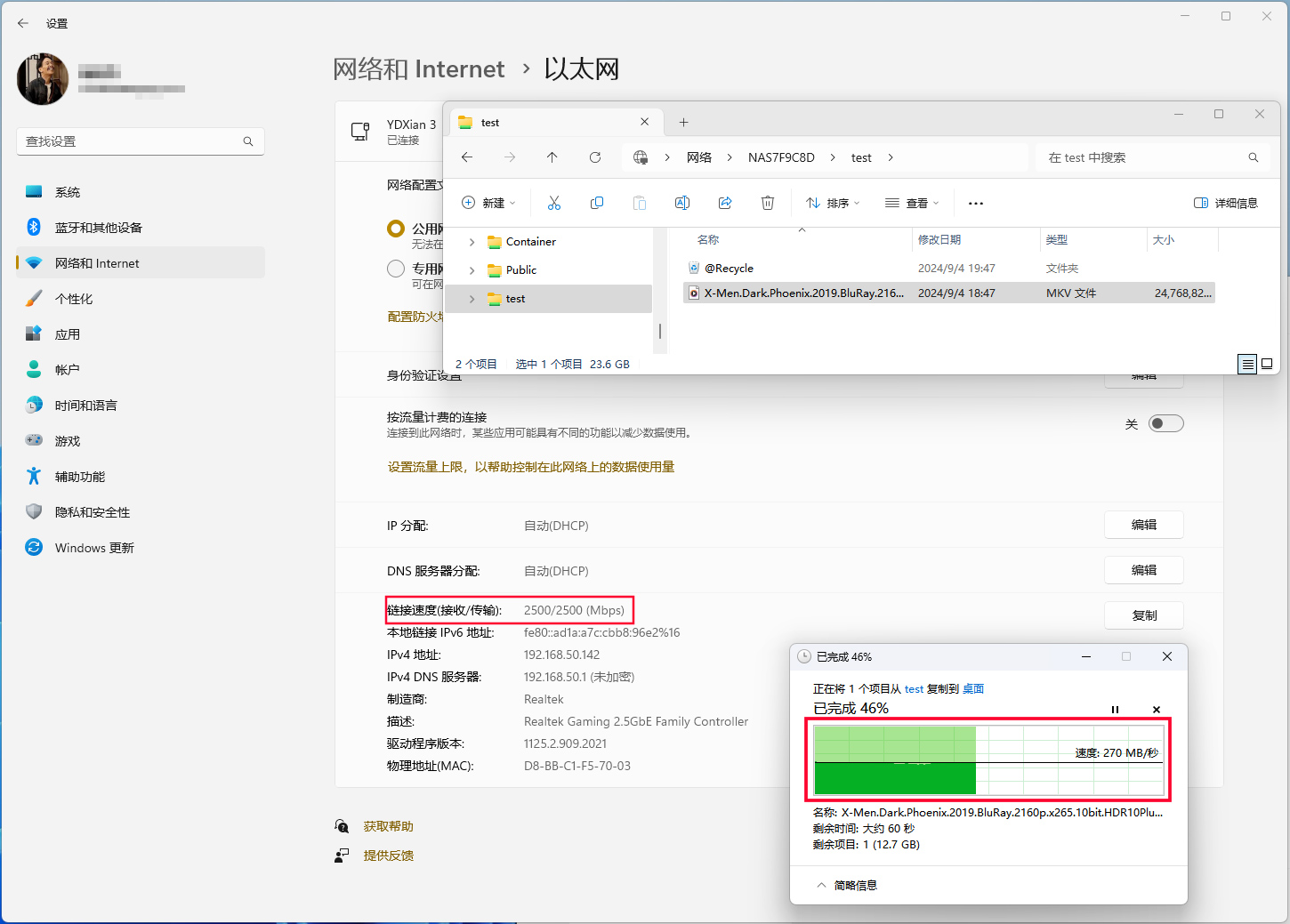1290x924 pixels.
Task: Expand the Public folder in tree
Action: pos(472,270)
